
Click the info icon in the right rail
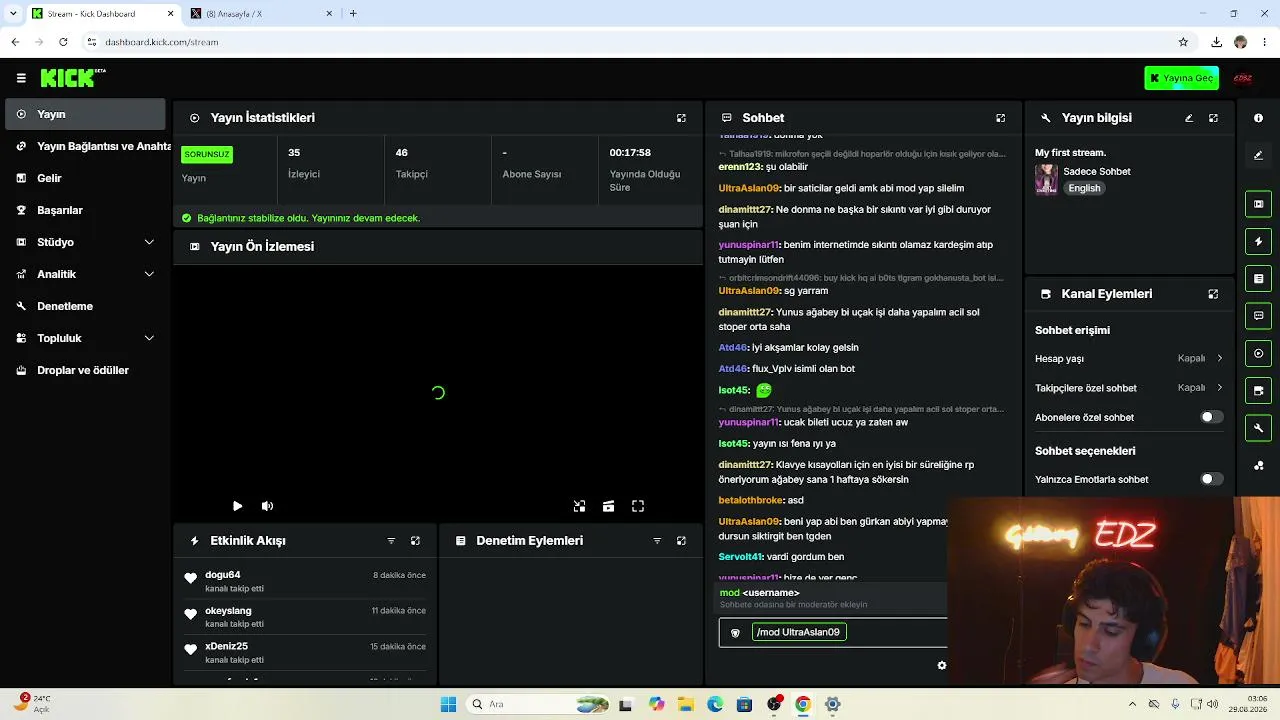pos(1258,118)
